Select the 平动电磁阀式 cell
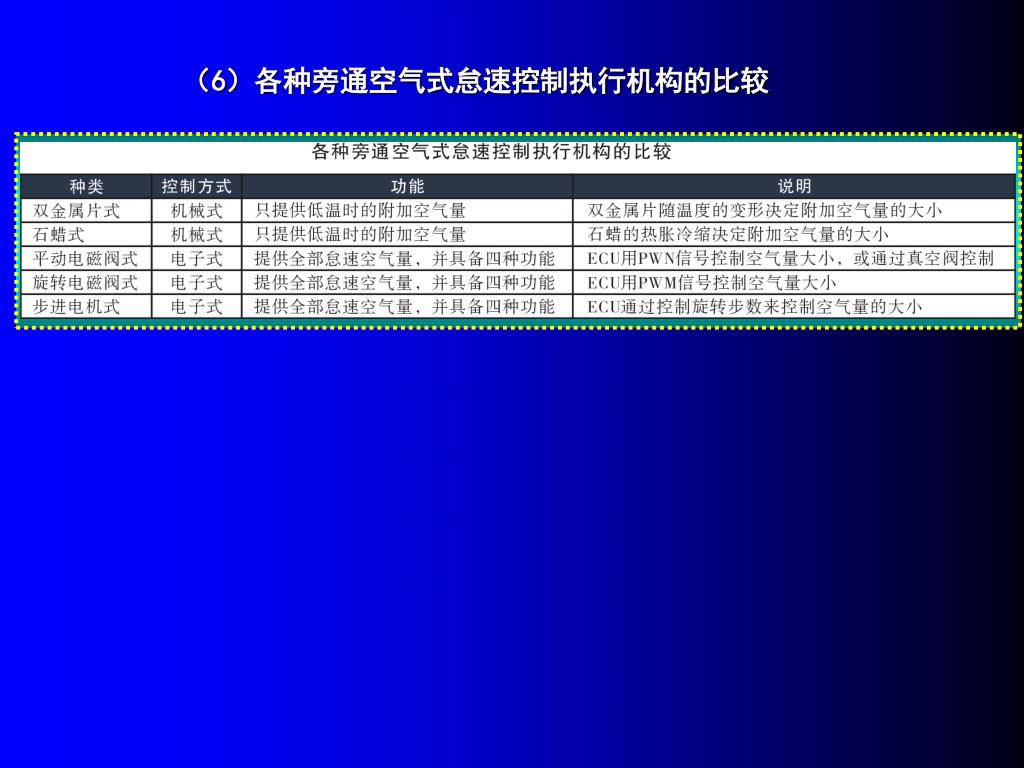Viewport: 1024px width, 768px height. 86,258
